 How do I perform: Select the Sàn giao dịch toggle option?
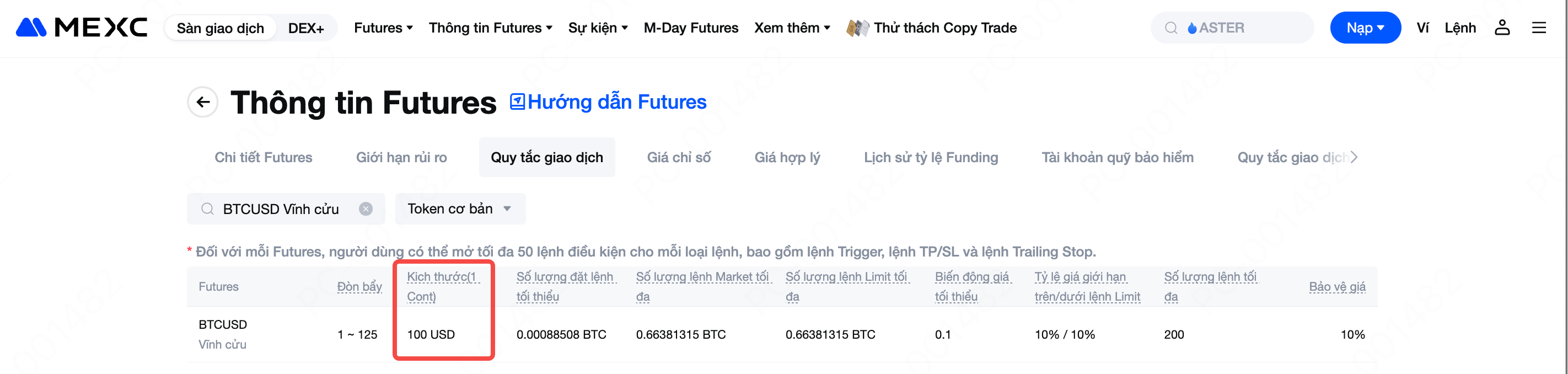click(221, 28)
